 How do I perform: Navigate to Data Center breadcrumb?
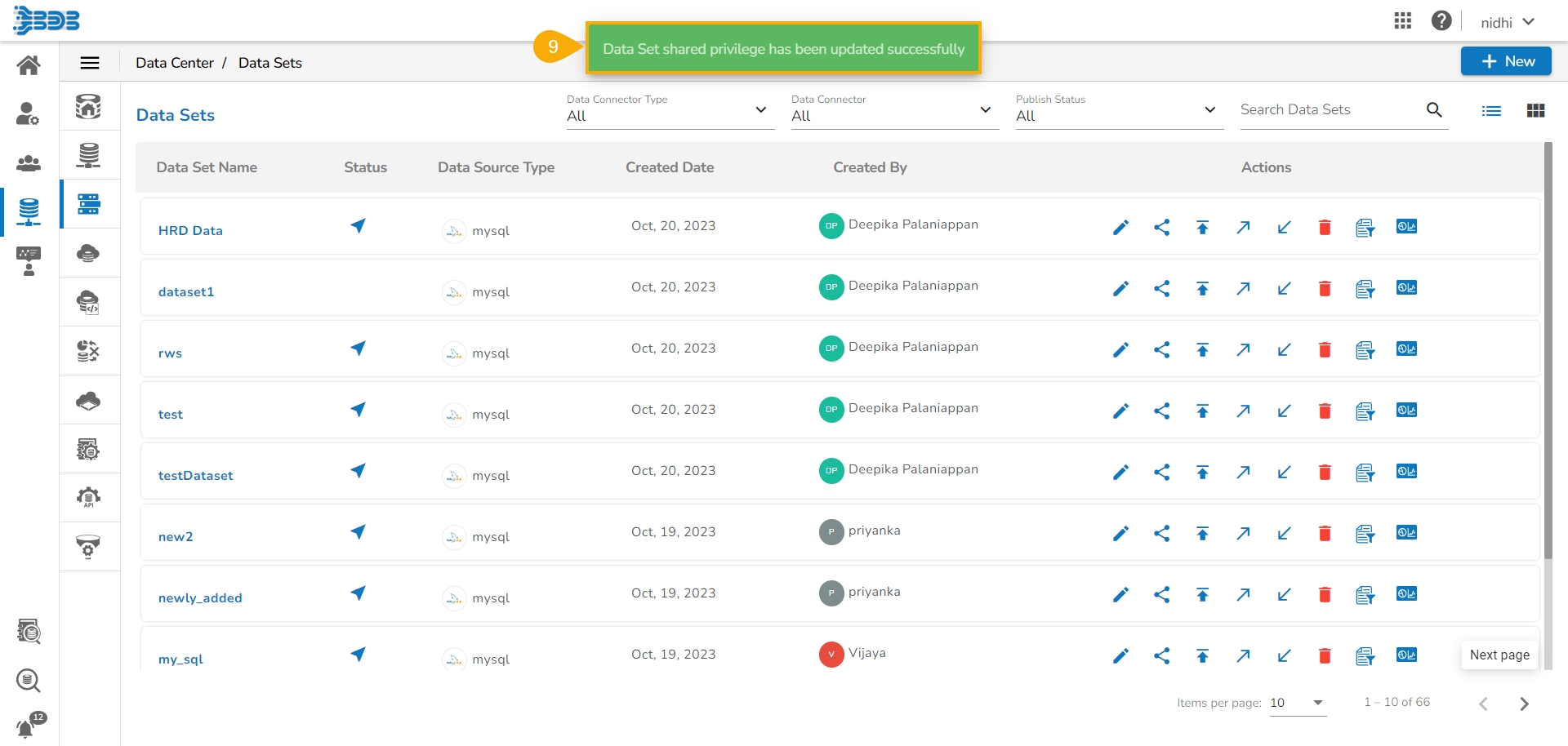point(175,63)
